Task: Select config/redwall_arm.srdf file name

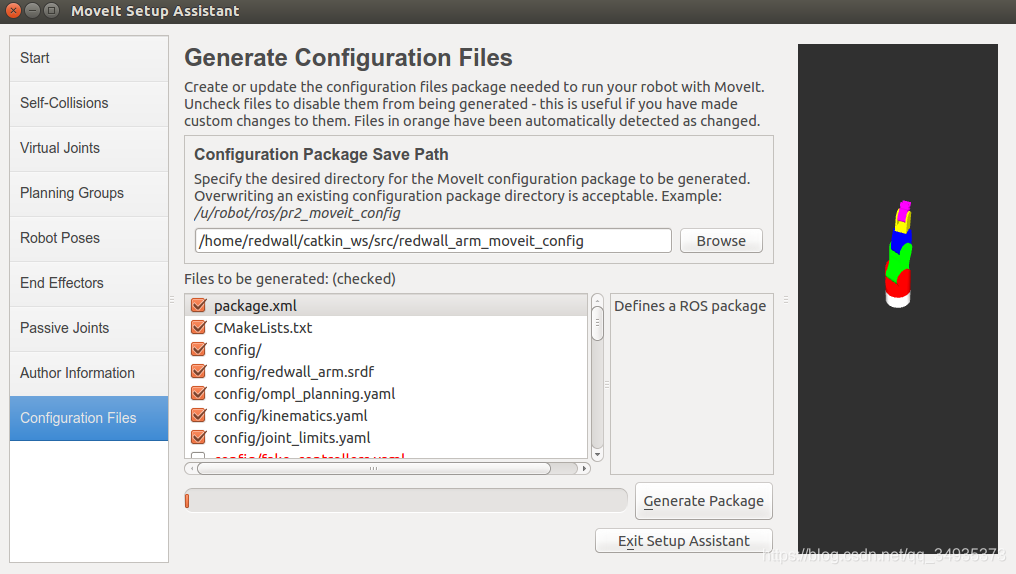Action: [x=294, y=372]
